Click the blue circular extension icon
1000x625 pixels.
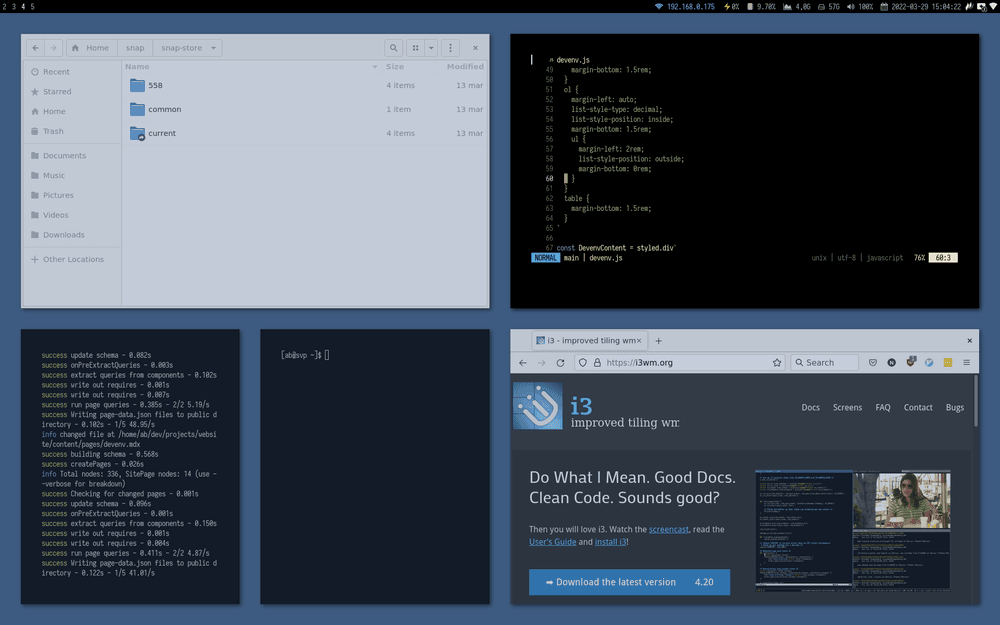click(929, 363)
